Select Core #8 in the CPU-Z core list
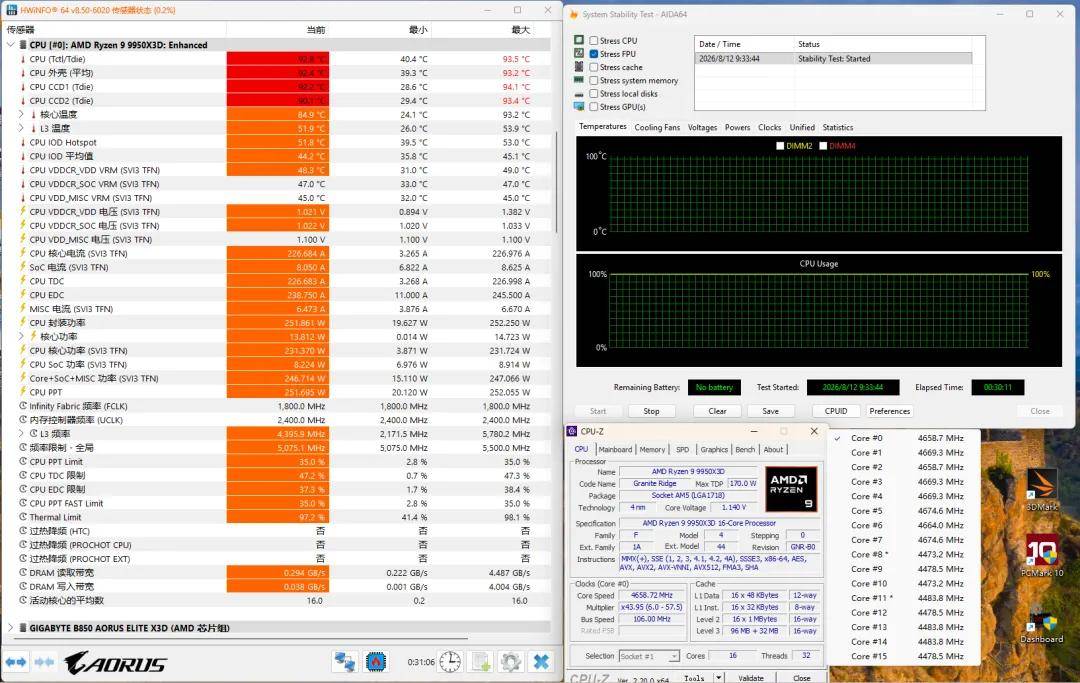The width and height of the screenshot is (1080, 683). pyautogui.click(x=904, y=554)
